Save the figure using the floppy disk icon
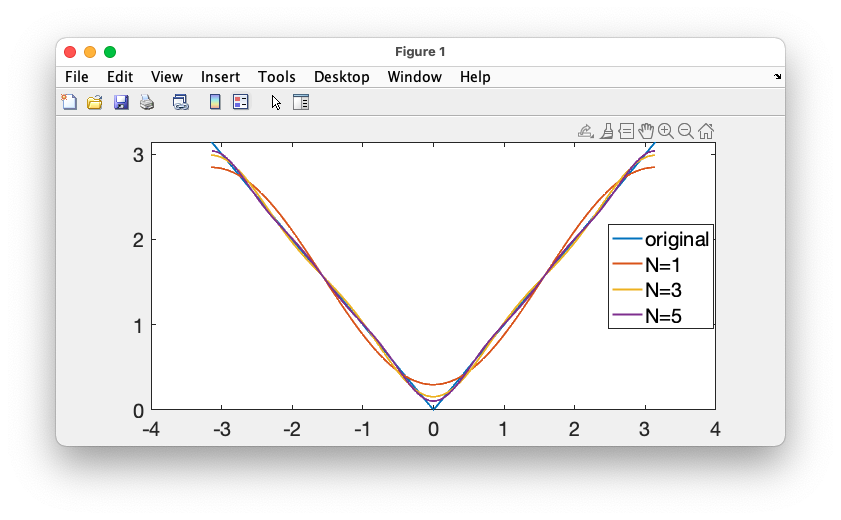 coord(121,102)
